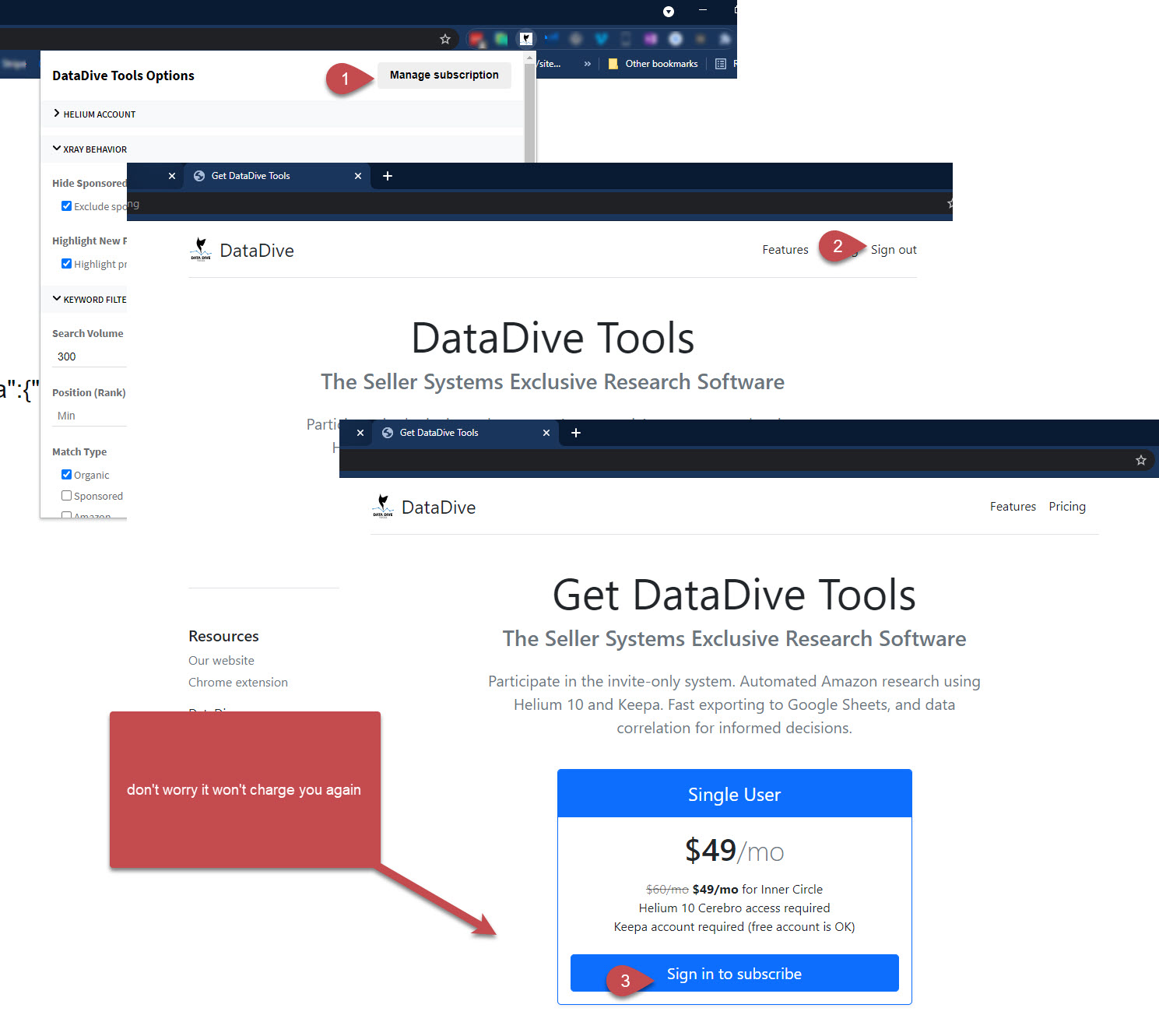Viewport: 1159px width, 1036px height.
Task: Uncheck the Organic match type
Action: click(66, 475)
